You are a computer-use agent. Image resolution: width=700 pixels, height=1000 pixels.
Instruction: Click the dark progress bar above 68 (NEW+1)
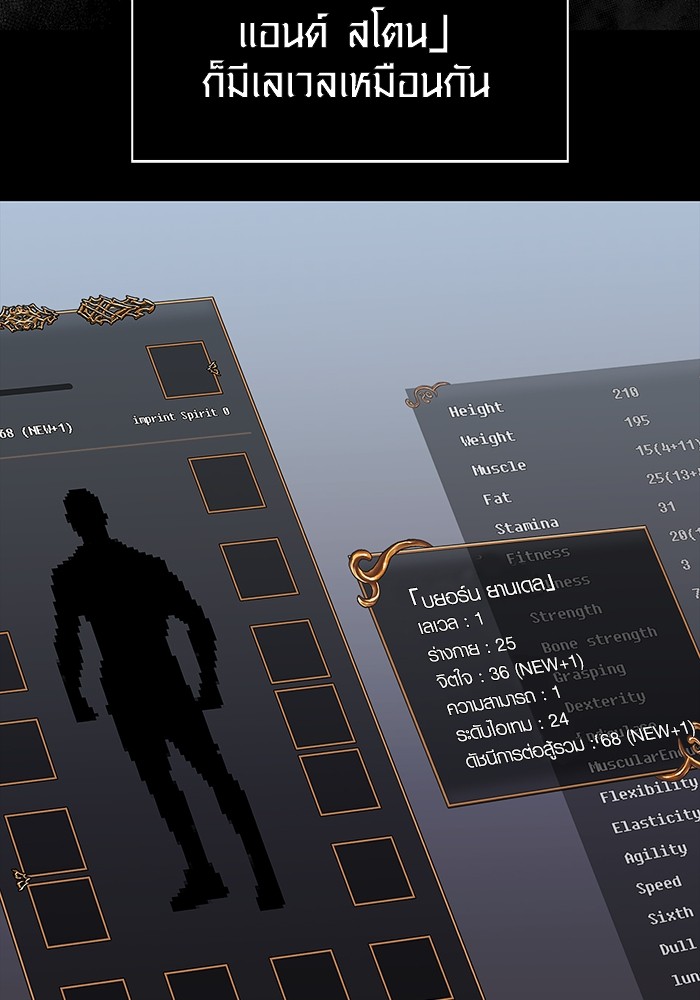[x=35, y=390]
